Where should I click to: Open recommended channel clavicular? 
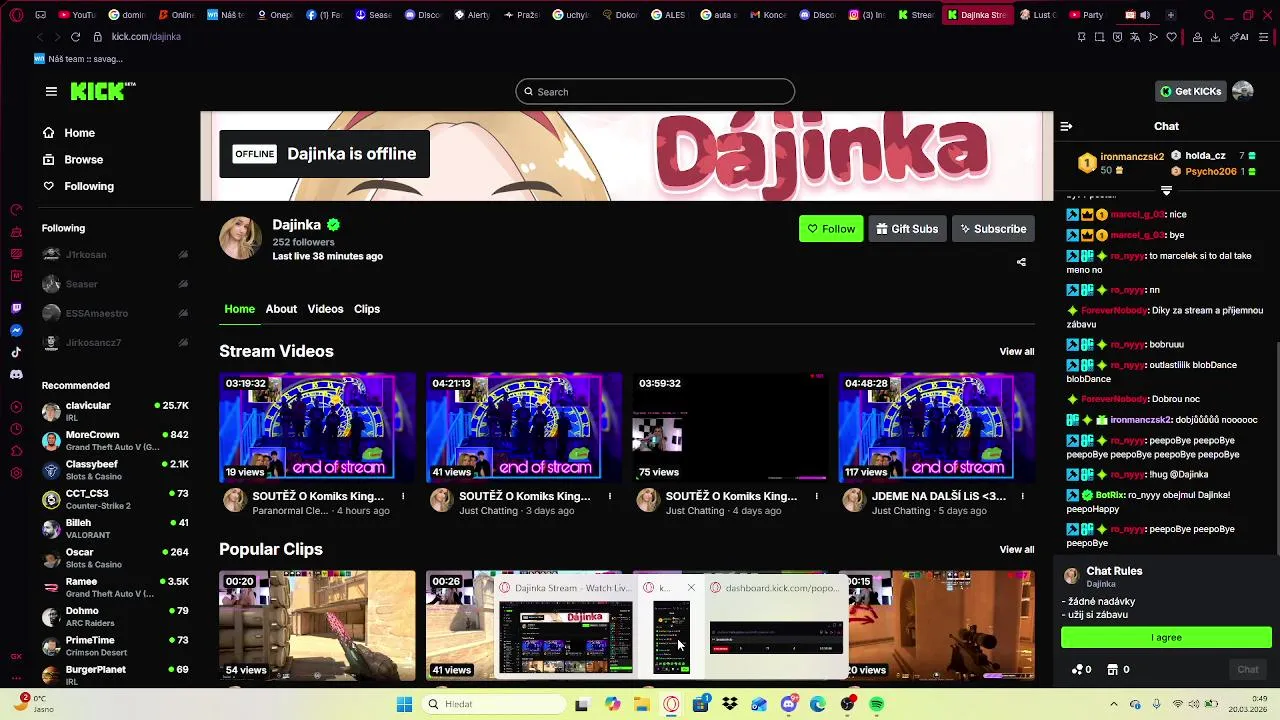tap(115, 411)
